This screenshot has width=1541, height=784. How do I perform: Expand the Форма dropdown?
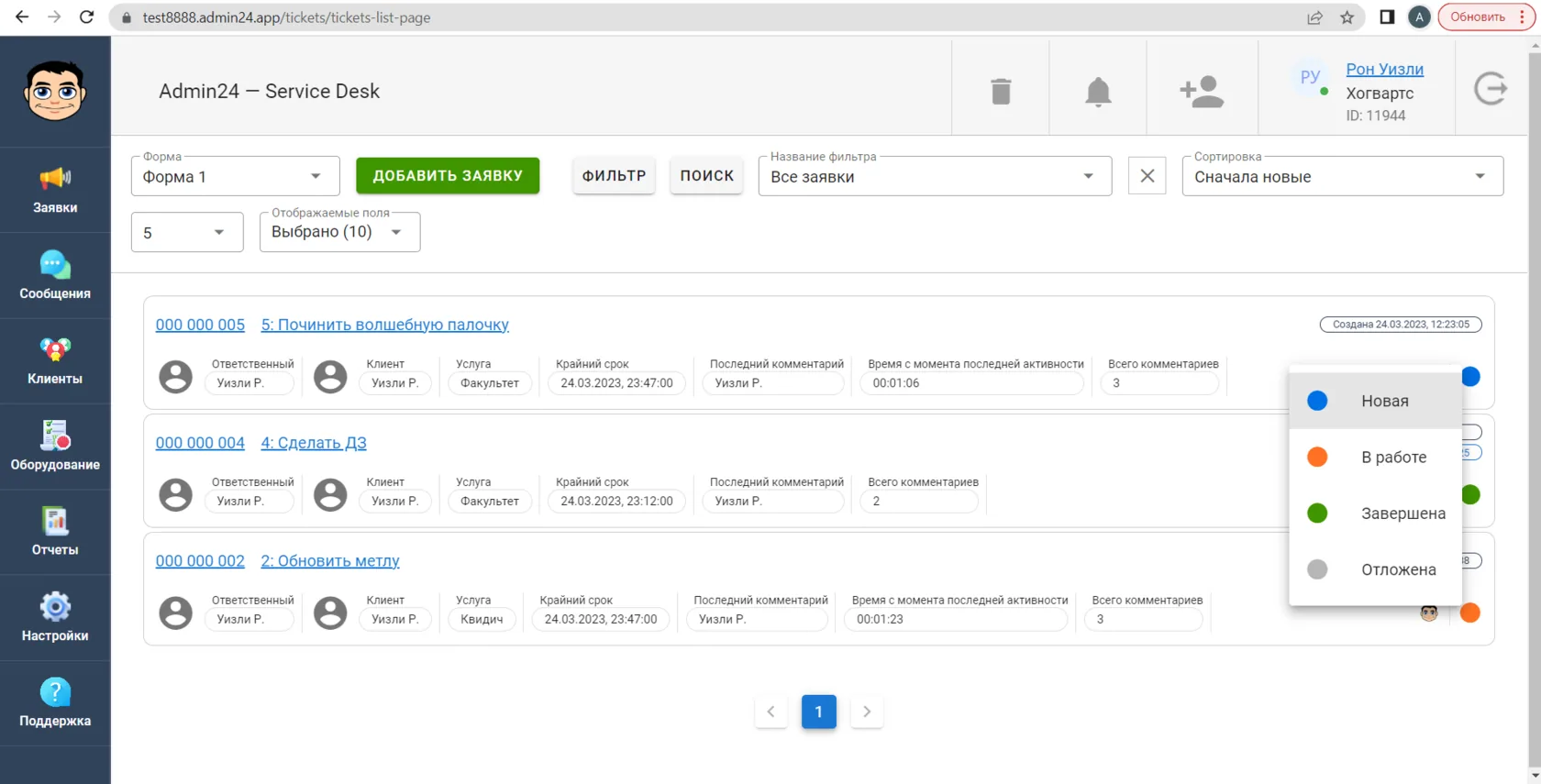coord(236,176)
